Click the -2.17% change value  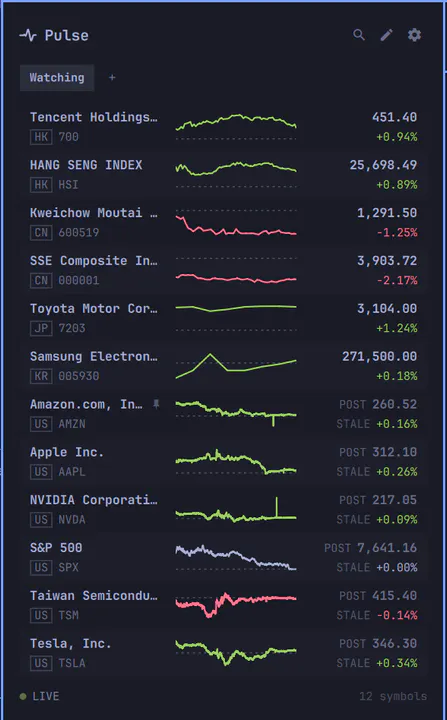pyautogui.click(x=397, y=280)
